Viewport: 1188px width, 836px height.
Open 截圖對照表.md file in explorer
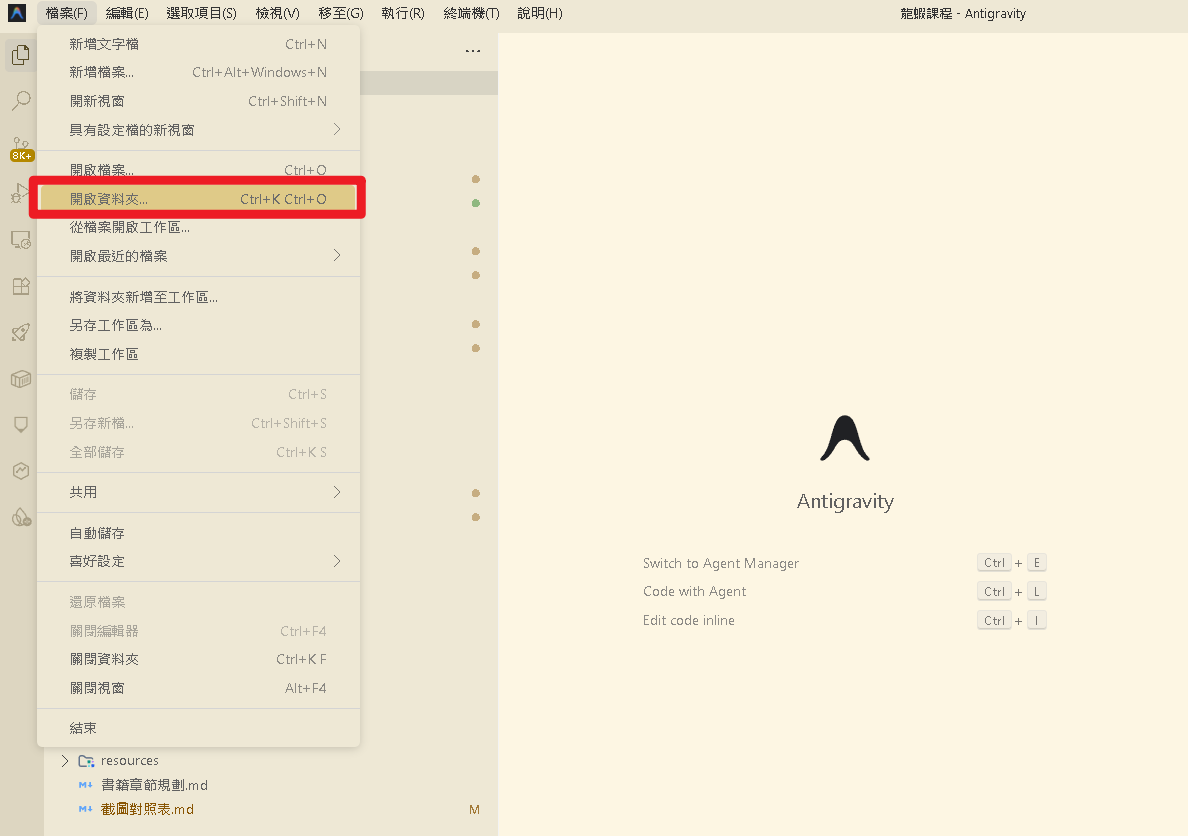147,809
